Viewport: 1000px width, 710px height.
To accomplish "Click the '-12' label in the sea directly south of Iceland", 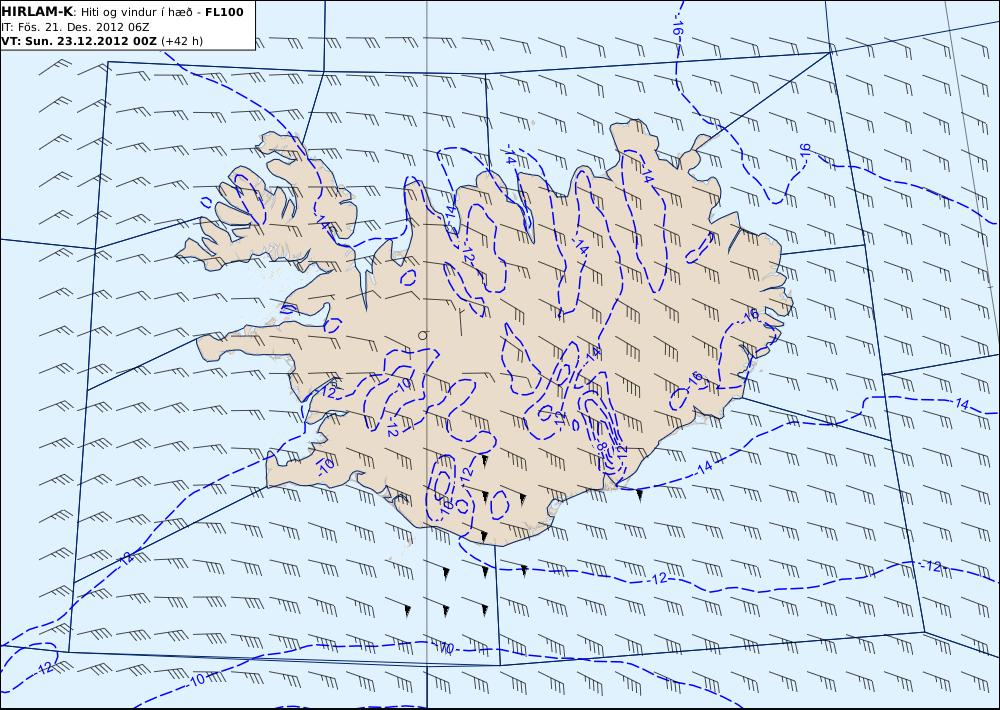I will (x=658, y=578).
